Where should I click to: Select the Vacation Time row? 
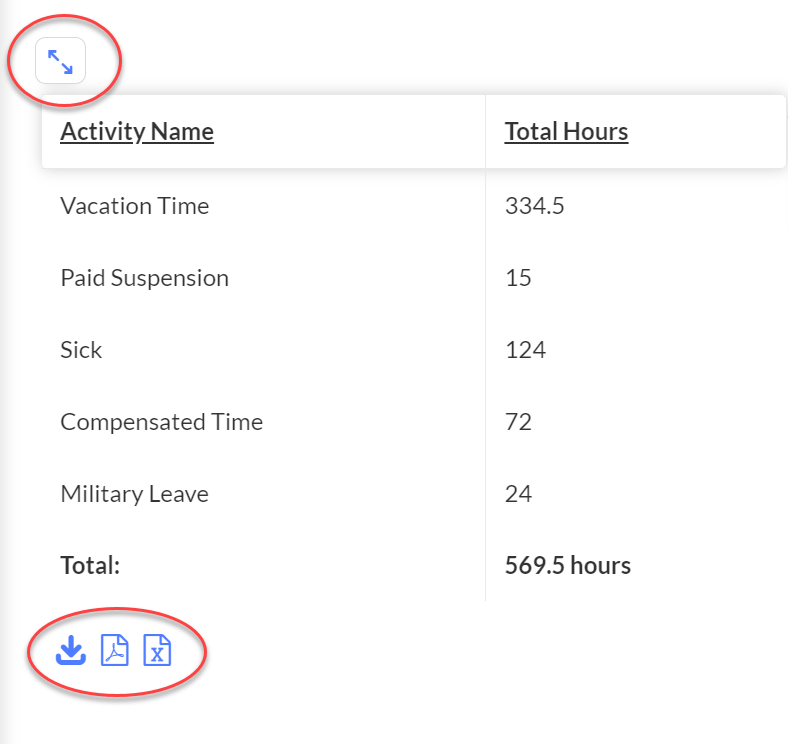pyautogui.click(x=414, y=206)
